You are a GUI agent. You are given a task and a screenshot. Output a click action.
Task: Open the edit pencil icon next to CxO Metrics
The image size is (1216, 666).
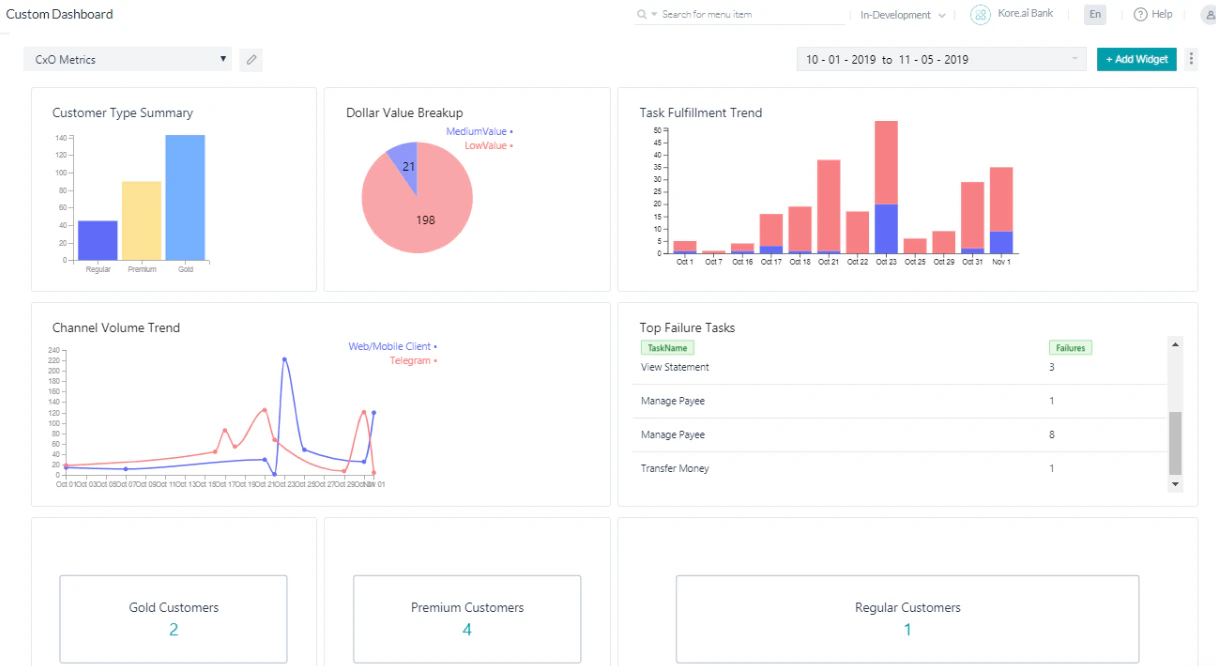(x=251, y=60)
